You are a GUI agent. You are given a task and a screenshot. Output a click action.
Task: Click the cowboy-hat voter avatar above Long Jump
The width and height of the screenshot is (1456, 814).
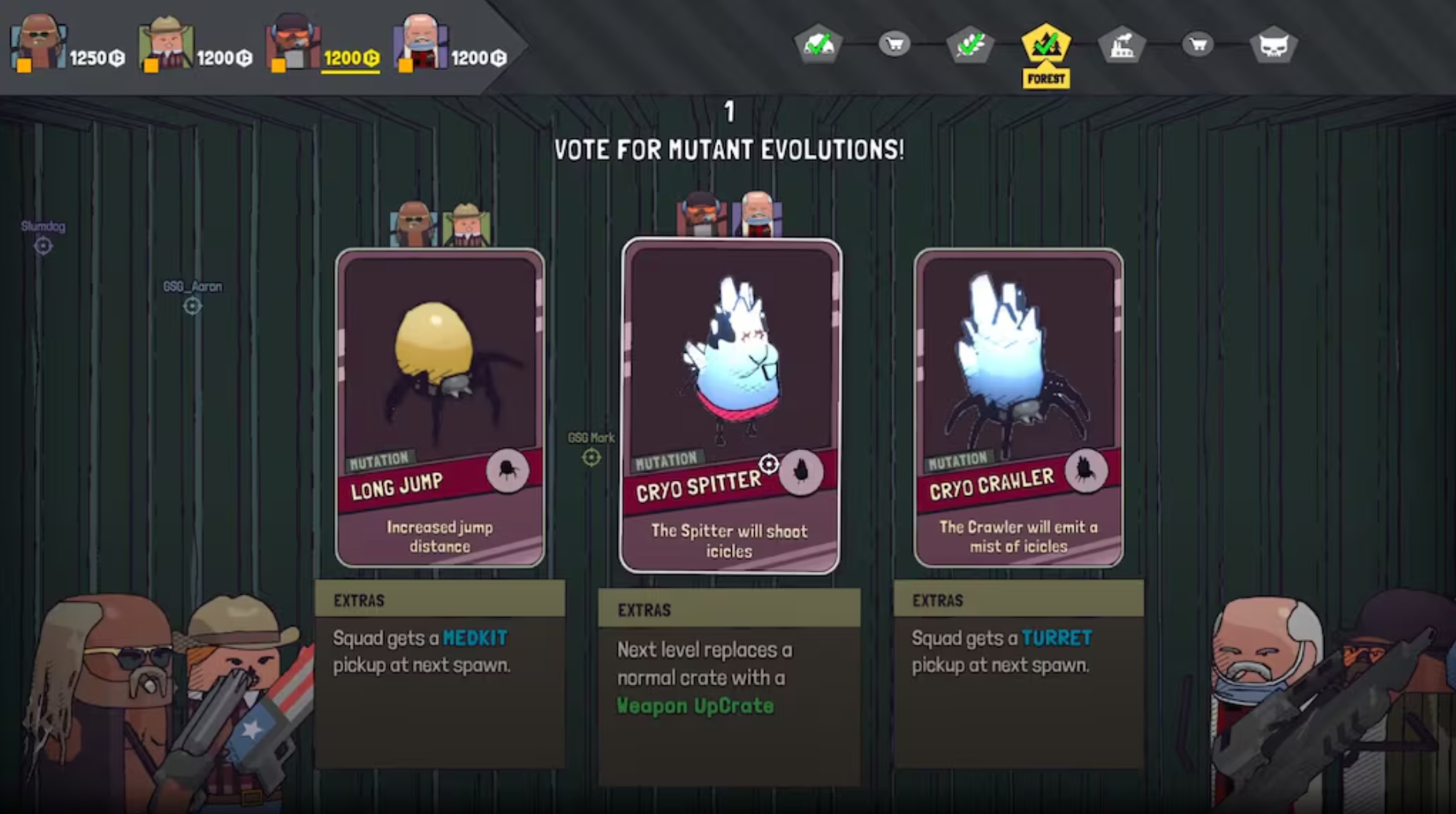(x=466, y=226)
